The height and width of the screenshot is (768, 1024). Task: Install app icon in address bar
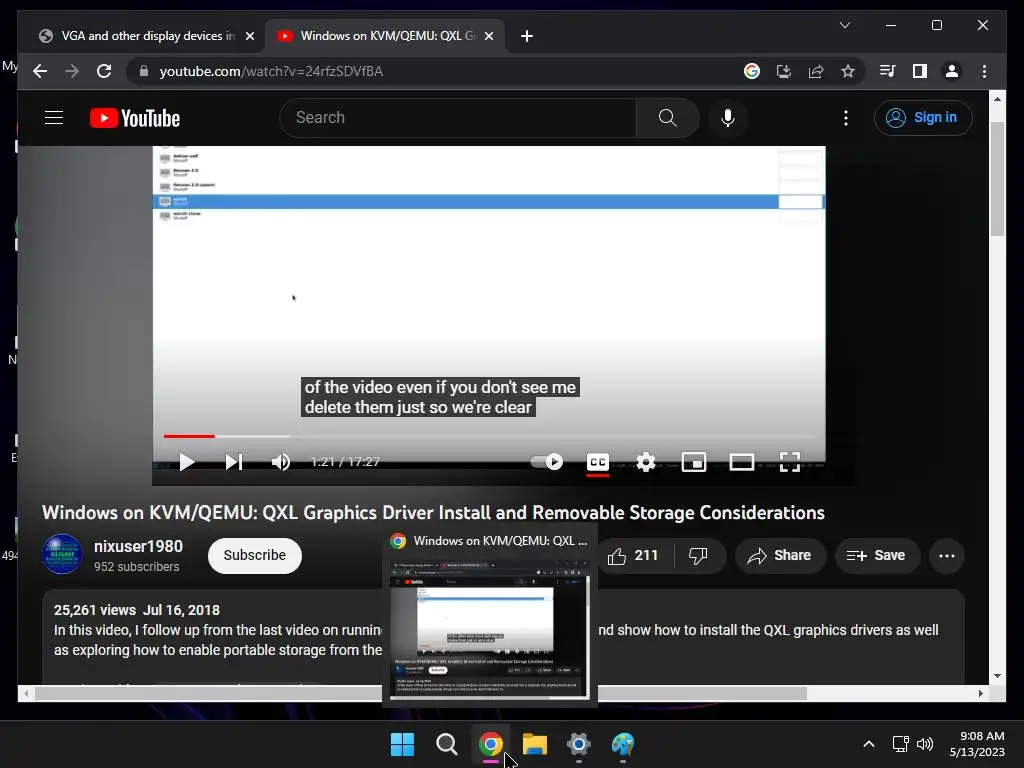click(x=784, y=71)
